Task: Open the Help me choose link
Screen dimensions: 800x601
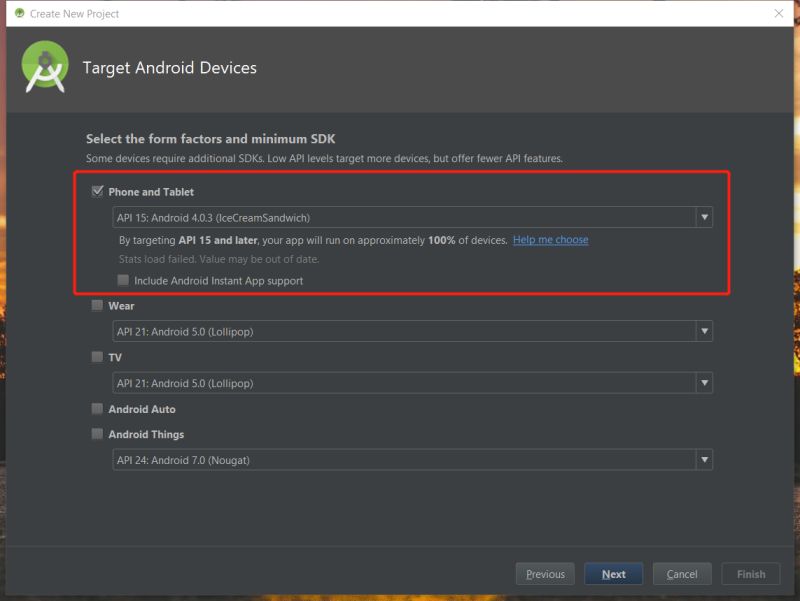Action: 549,239
